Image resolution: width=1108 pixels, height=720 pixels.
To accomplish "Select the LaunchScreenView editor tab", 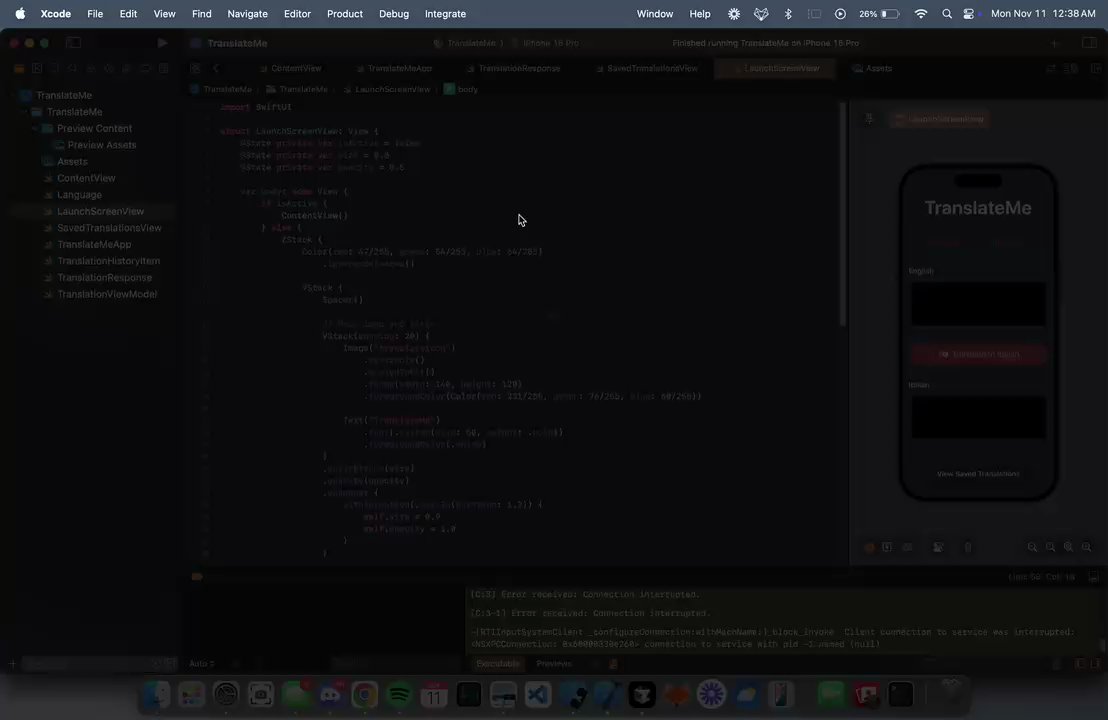I will pos(775,69).
